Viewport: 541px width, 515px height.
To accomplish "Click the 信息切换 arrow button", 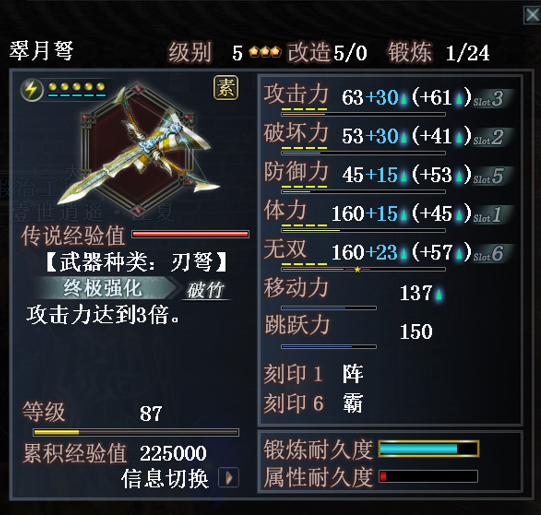I will click(229, 478).
